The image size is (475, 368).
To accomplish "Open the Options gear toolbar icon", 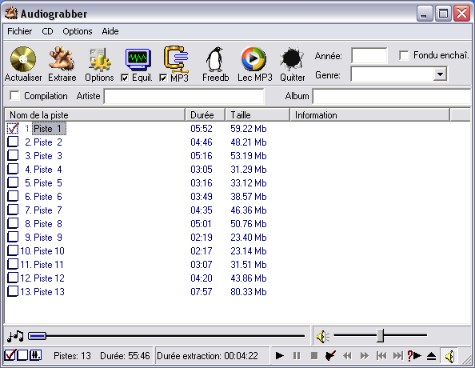I will pos(99,60).
